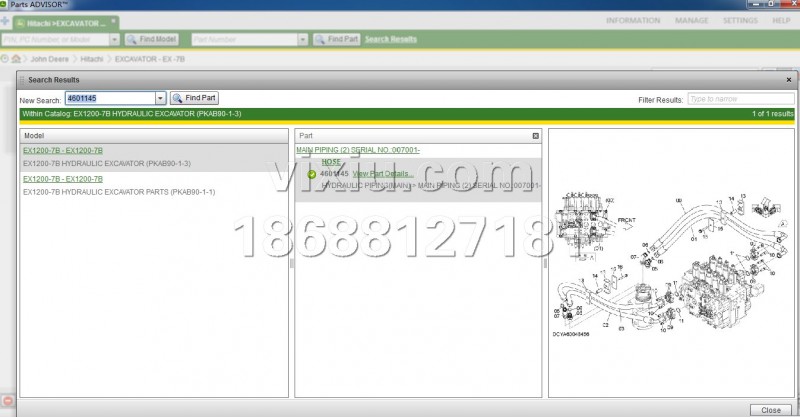Image resolution: width=800 pixels, height=417 pixels.
Task: Open the Part Number dropdown in toolbar
Action: coord(303,39)
